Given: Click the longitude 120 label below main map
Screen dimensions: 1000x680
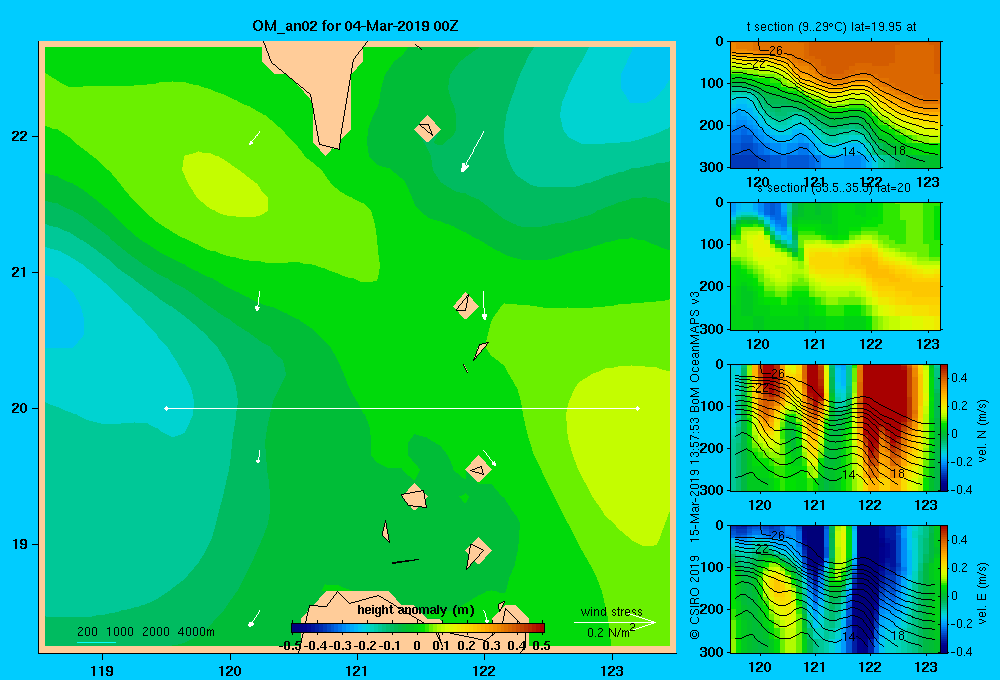Looking at the screenshot, I should [230, 670].
